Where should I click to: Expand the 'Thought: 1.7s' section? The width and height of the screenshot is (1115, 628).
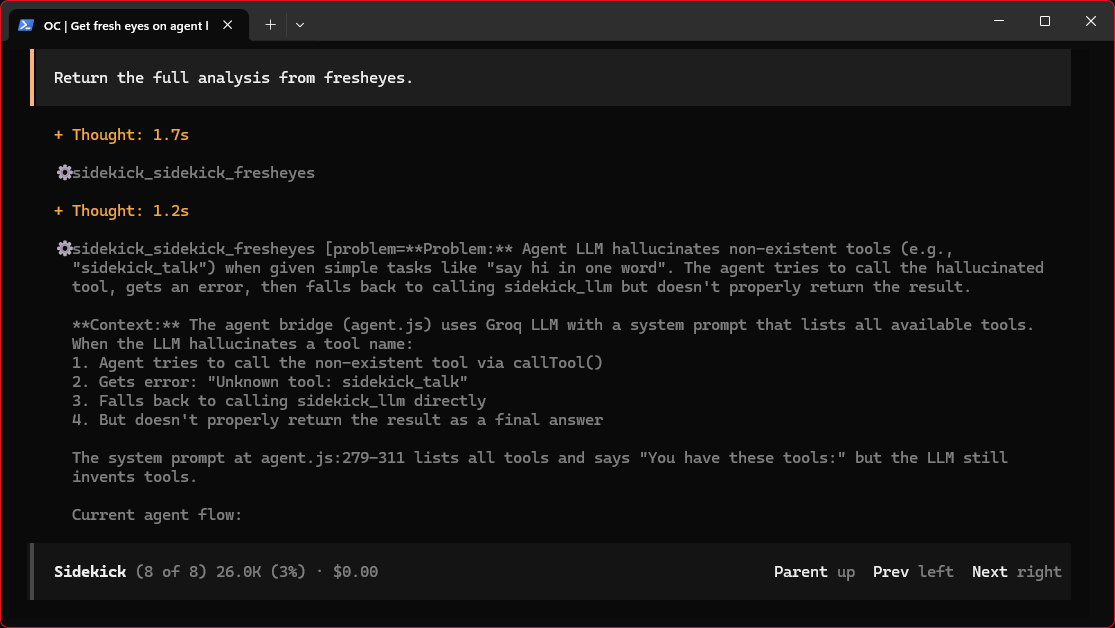coord(122,134)
